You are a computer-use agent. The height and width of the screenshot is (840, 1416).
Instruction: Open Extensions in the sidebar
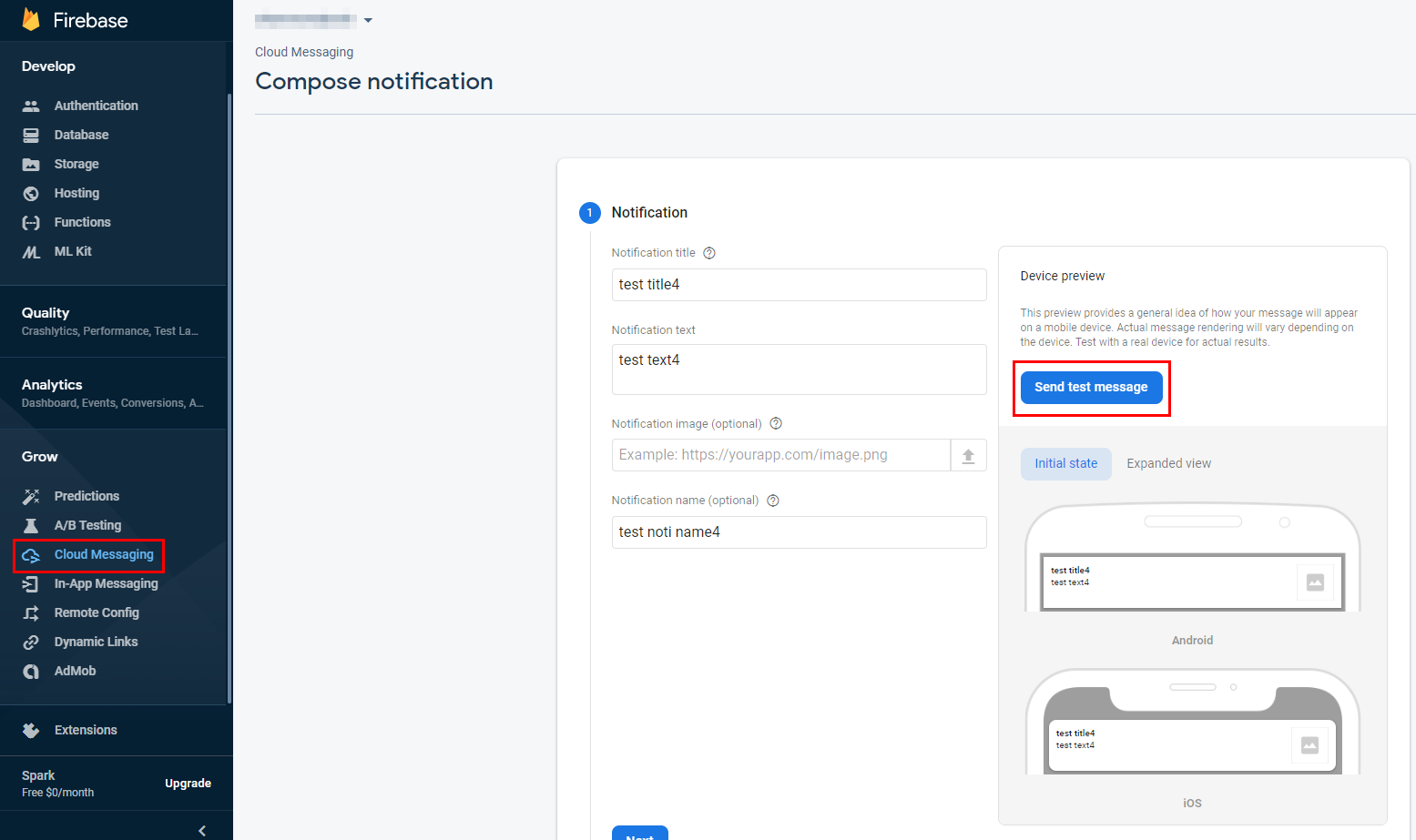[x=86, y=730]
